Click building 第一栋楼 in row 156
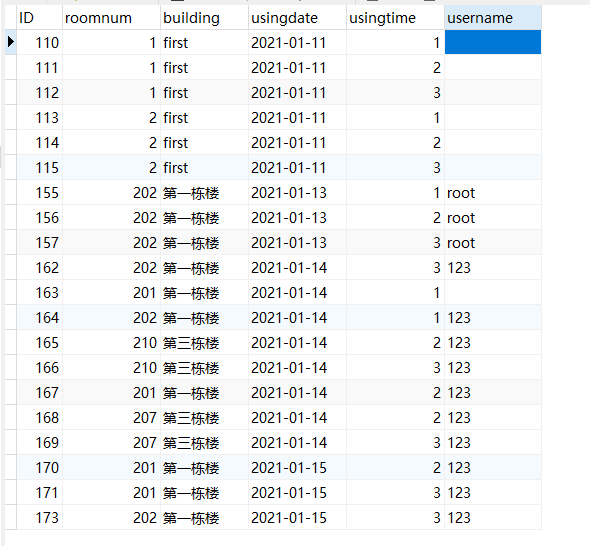590x546 pixels. point(204,217)
